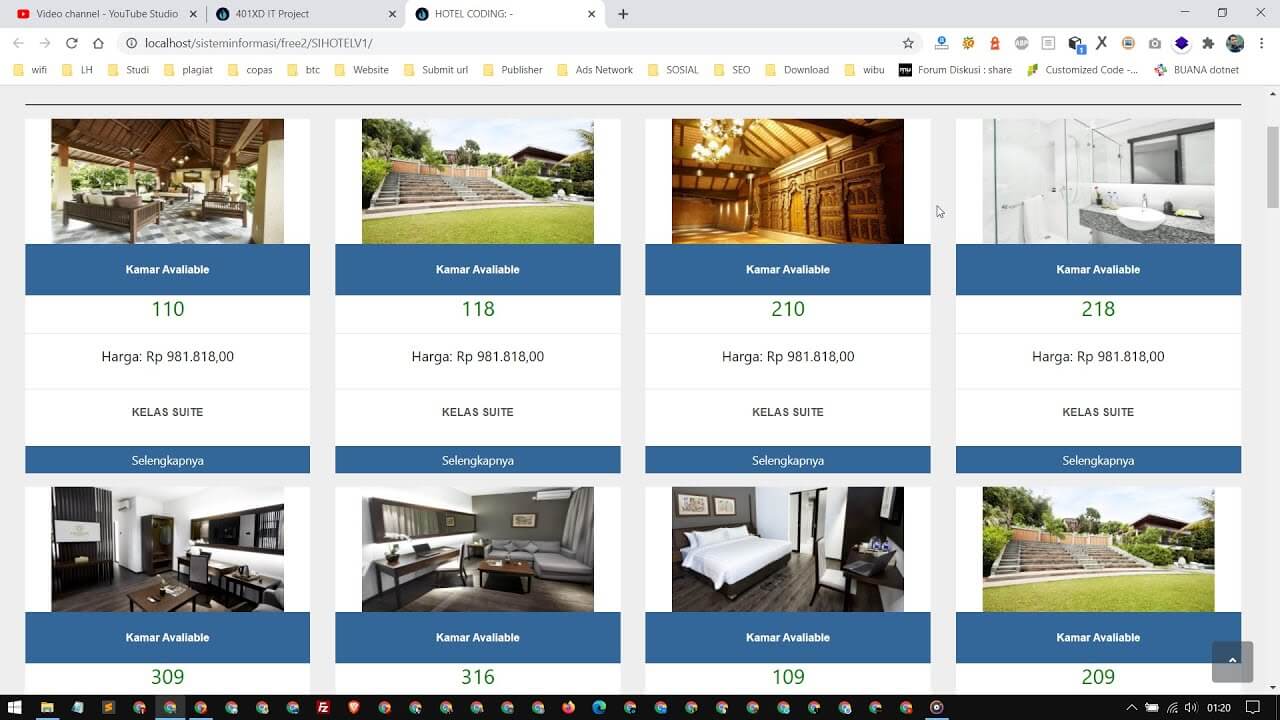Expand the SEO bookmarks folder

731,69
